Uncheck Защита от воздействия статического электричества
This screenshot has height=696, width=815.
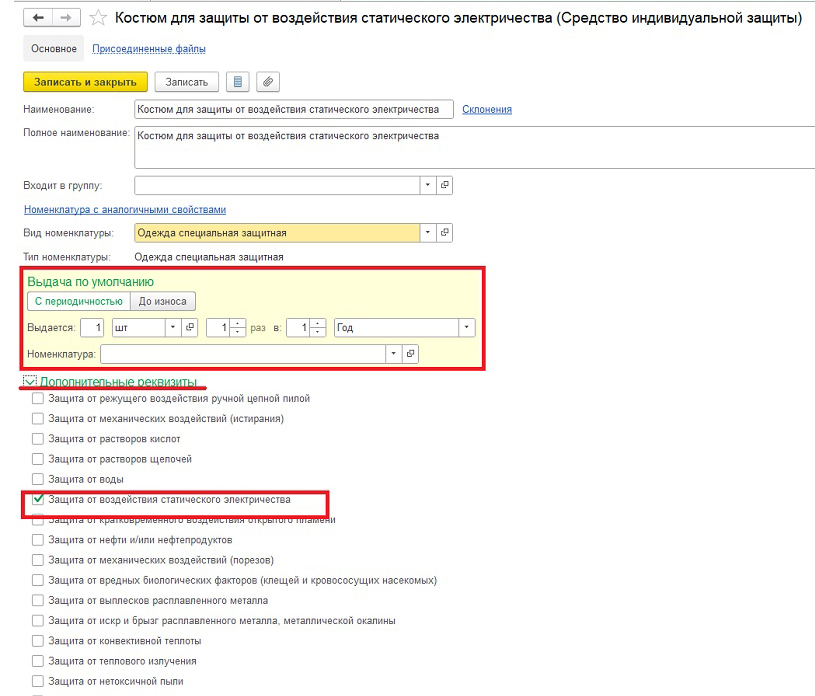point(38,499)
